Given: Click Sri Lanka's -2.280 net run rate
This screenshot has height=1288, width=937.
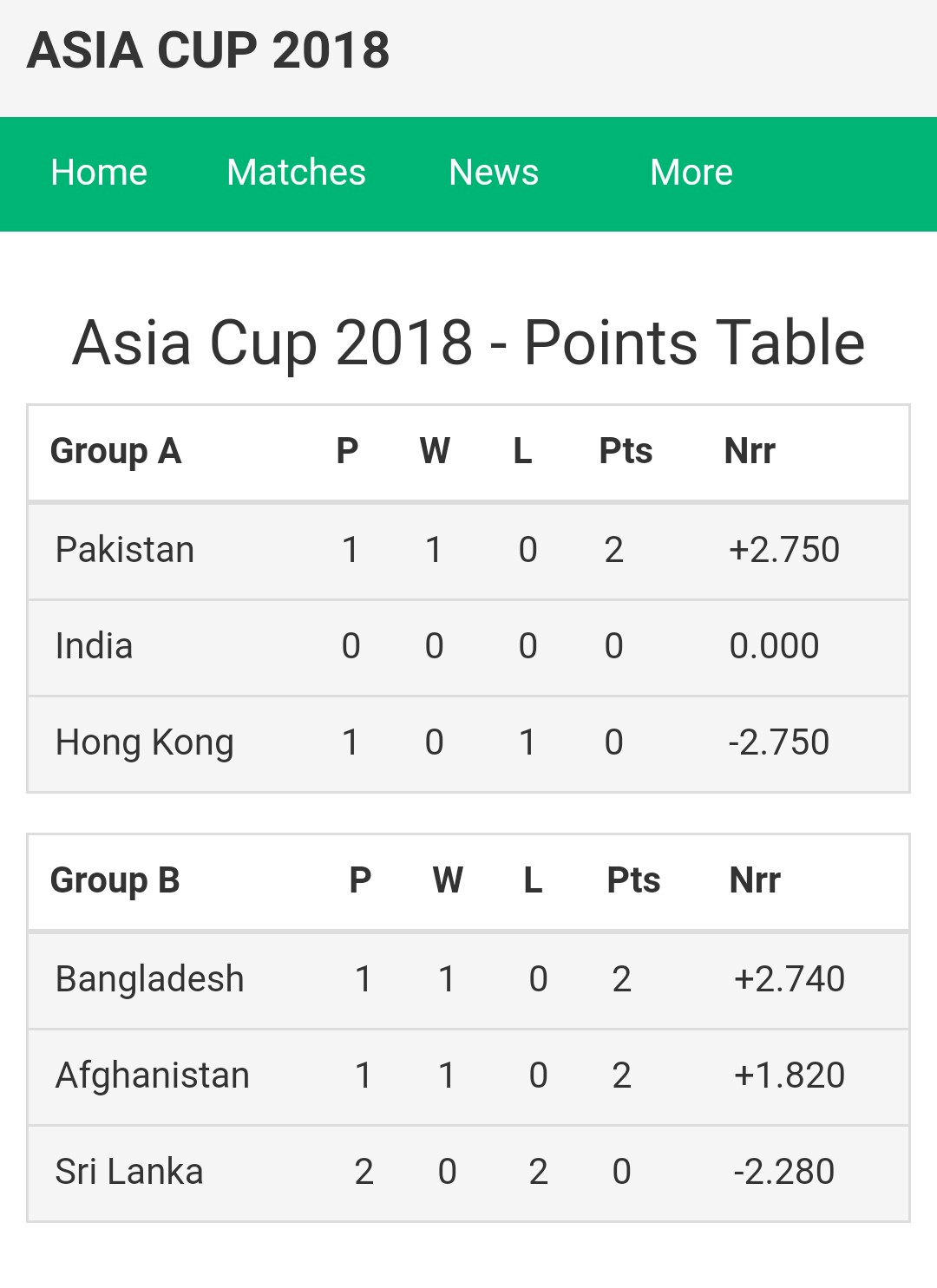Looking at the screenshot, I should [x=784, y=1172].
